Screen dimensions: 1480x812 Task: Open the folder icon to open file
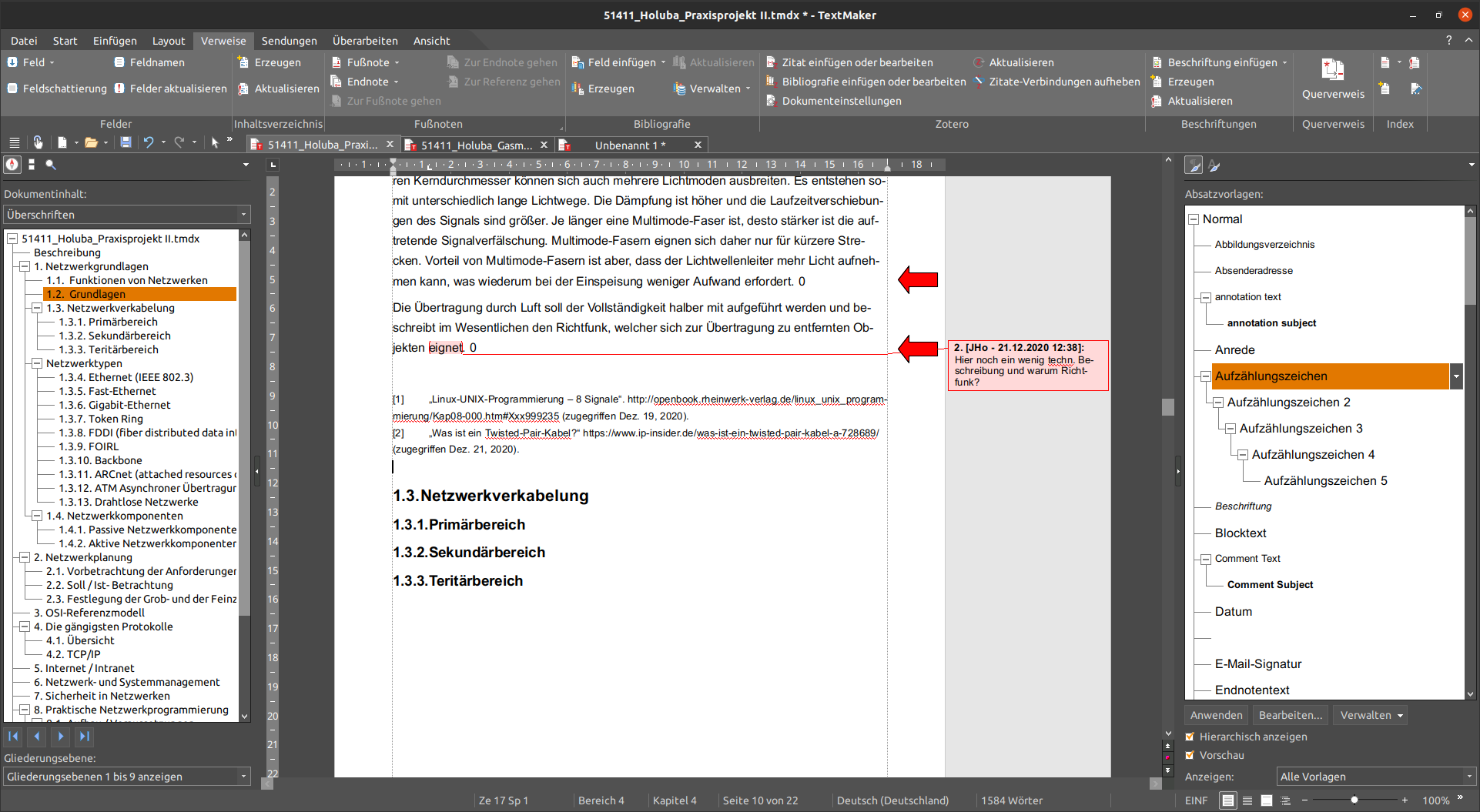coord(91,142)
